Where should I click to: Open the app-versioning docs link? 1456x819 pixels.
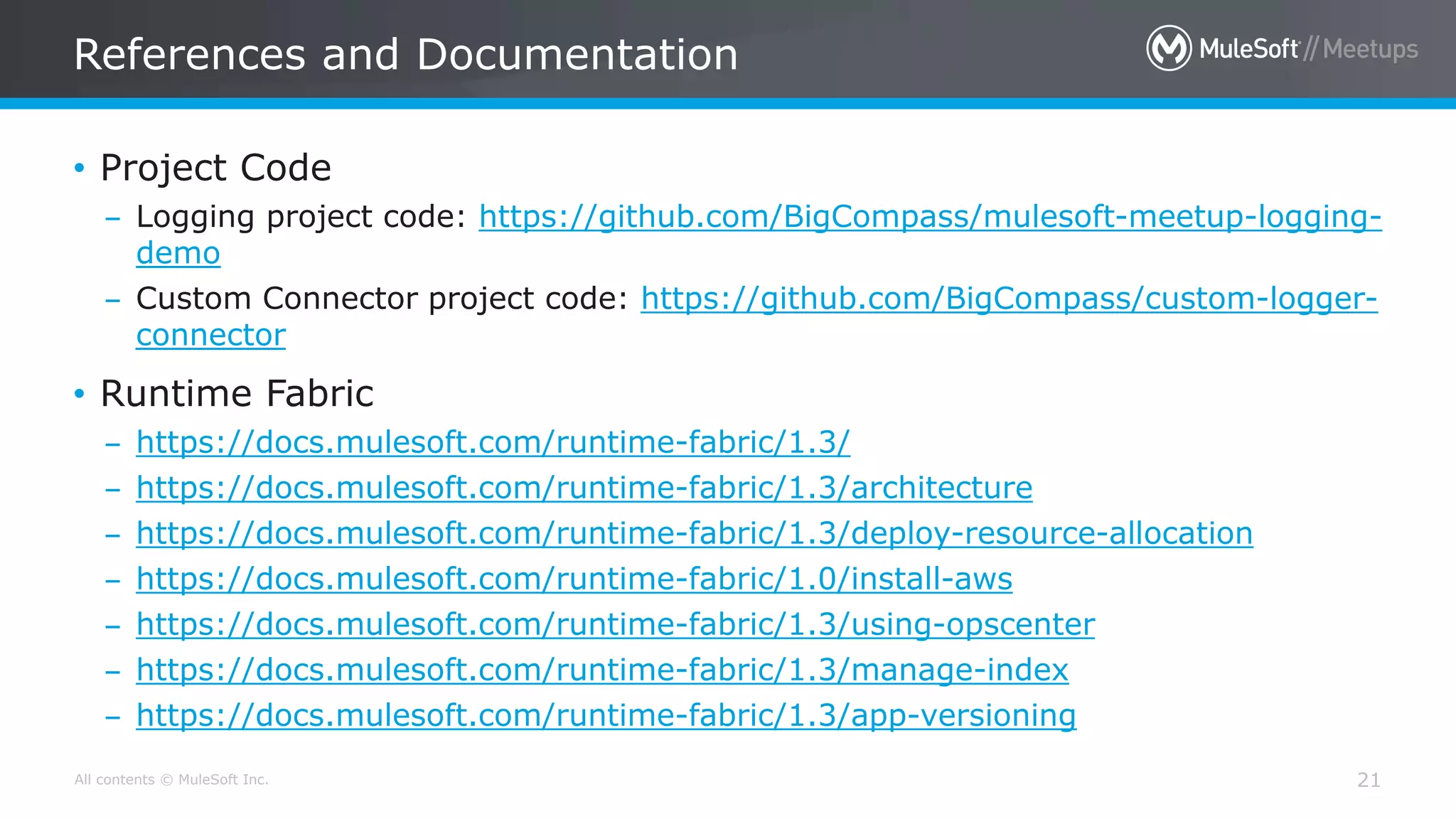606,715
